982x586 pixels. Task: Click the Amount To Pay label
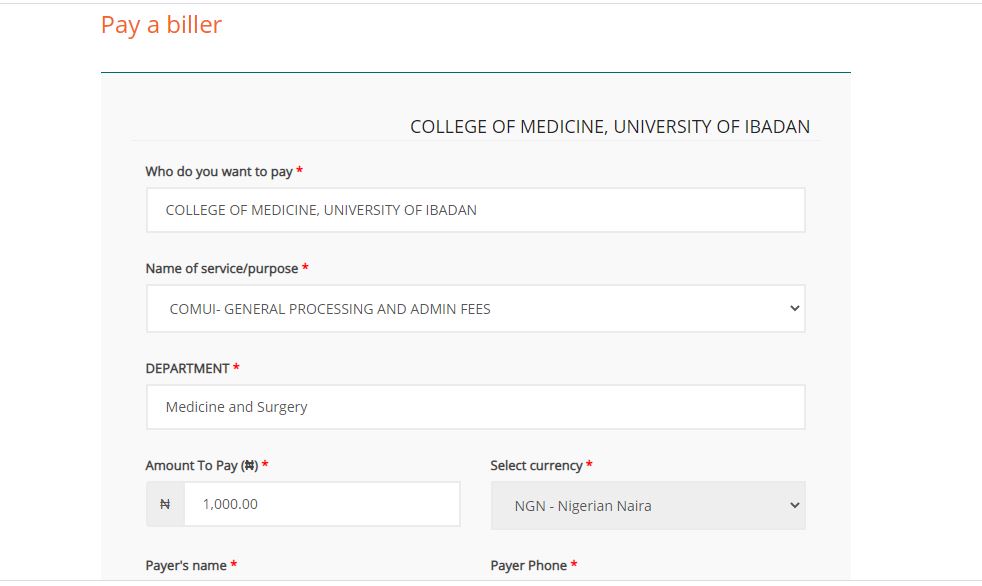click(x=202, y=466)
